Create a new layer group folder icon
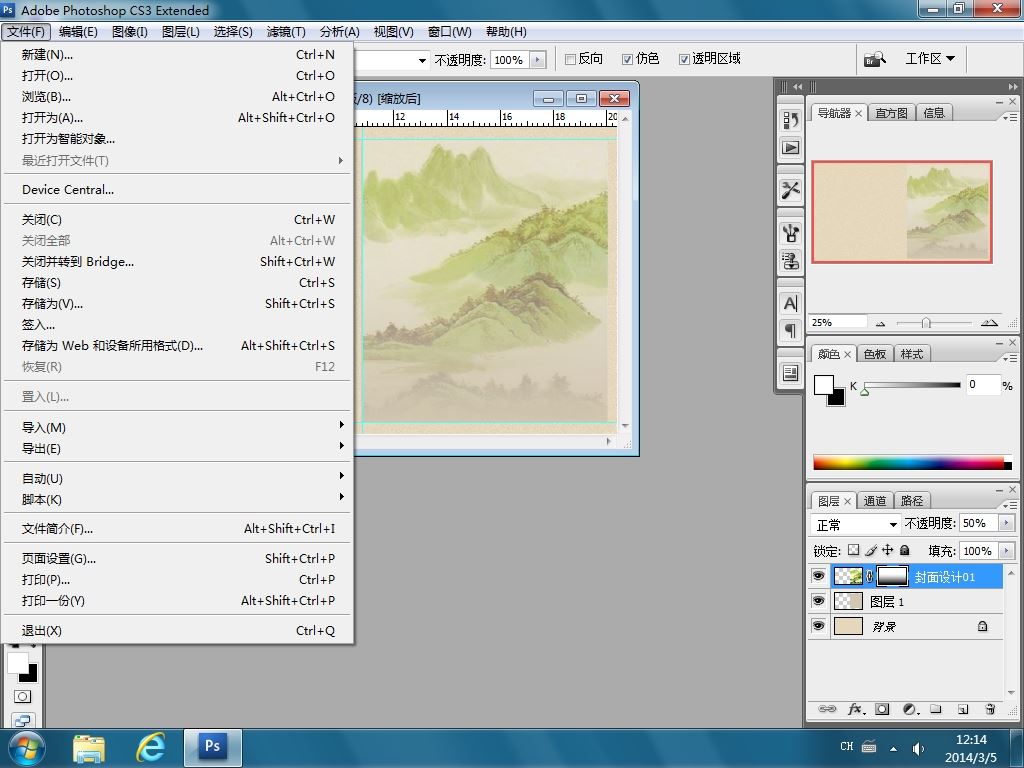 936,709
